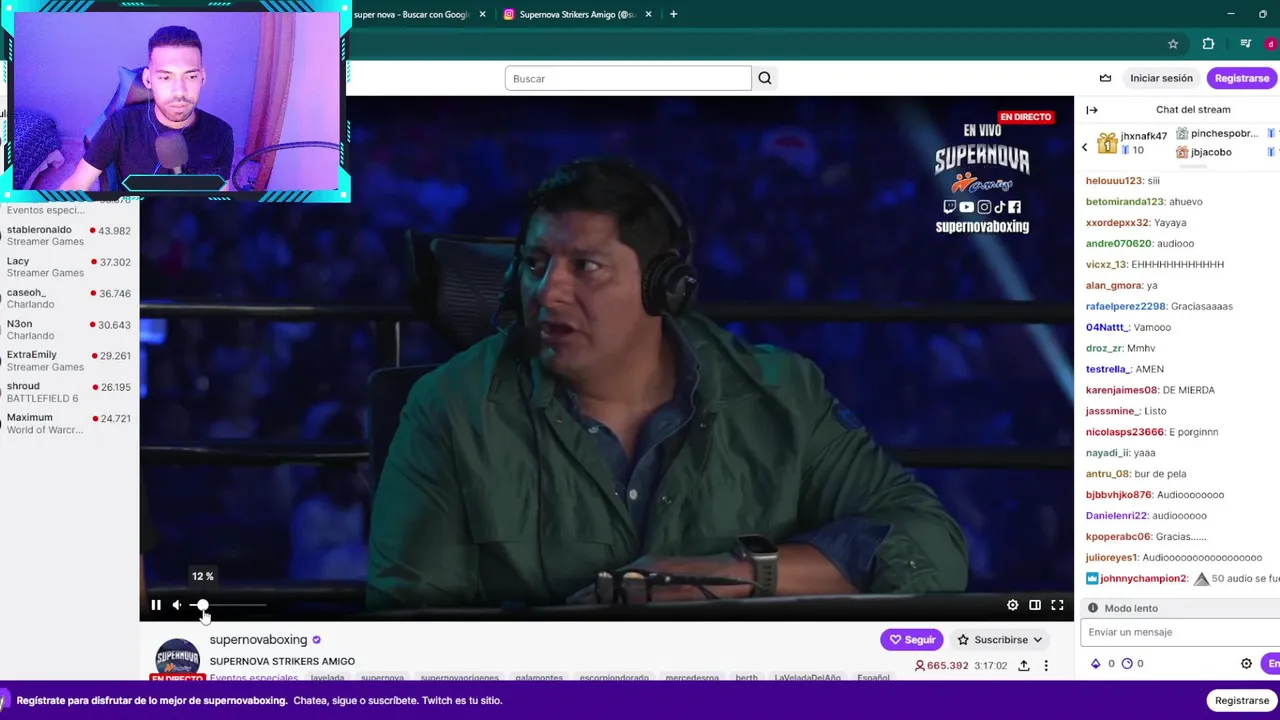Open YouTube icon in stream overlay

pos(966,207)
